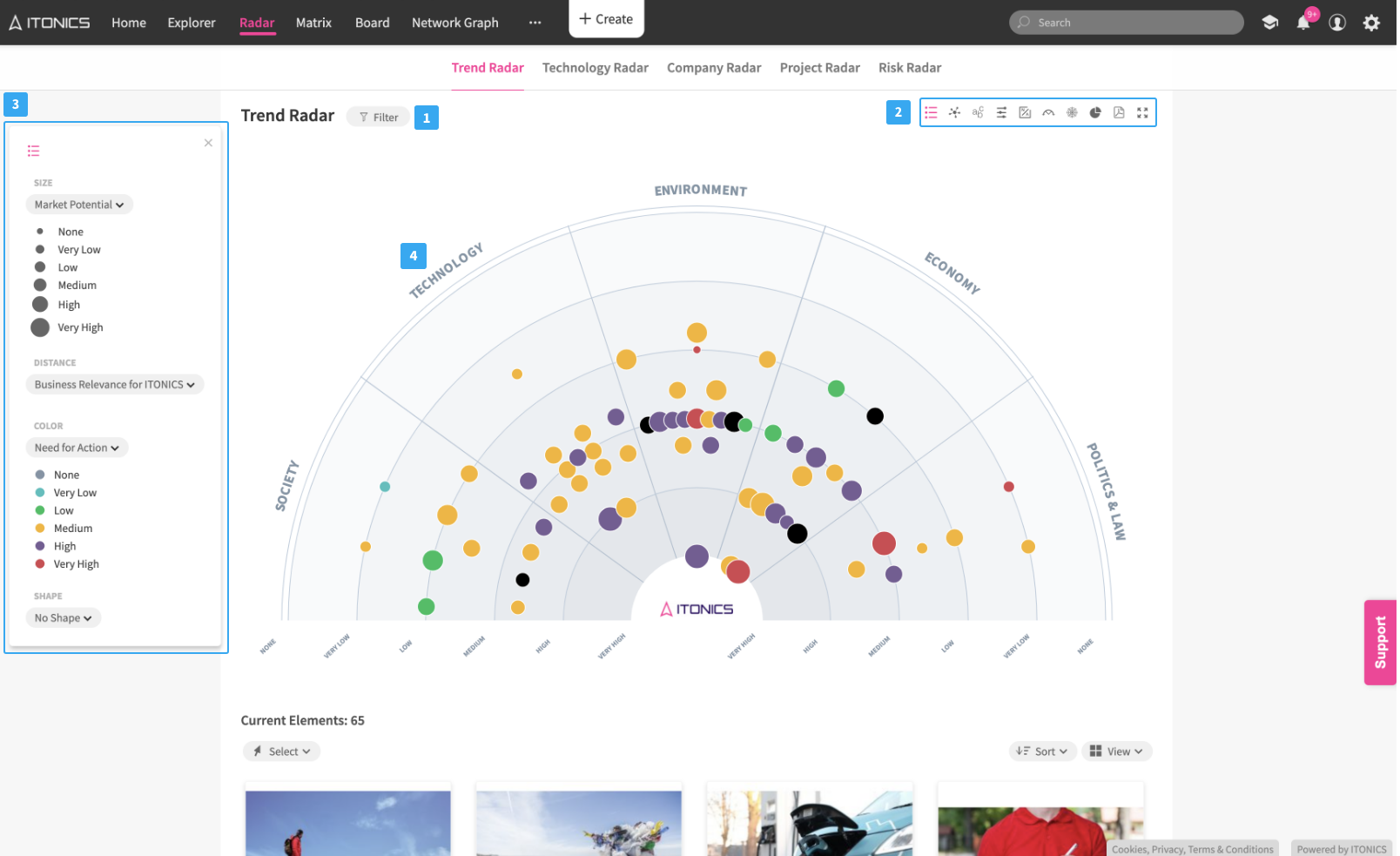1400x856 pixels.
Task: Click the POLITICS & LAW segment label
Action: tap(1107, 491)
